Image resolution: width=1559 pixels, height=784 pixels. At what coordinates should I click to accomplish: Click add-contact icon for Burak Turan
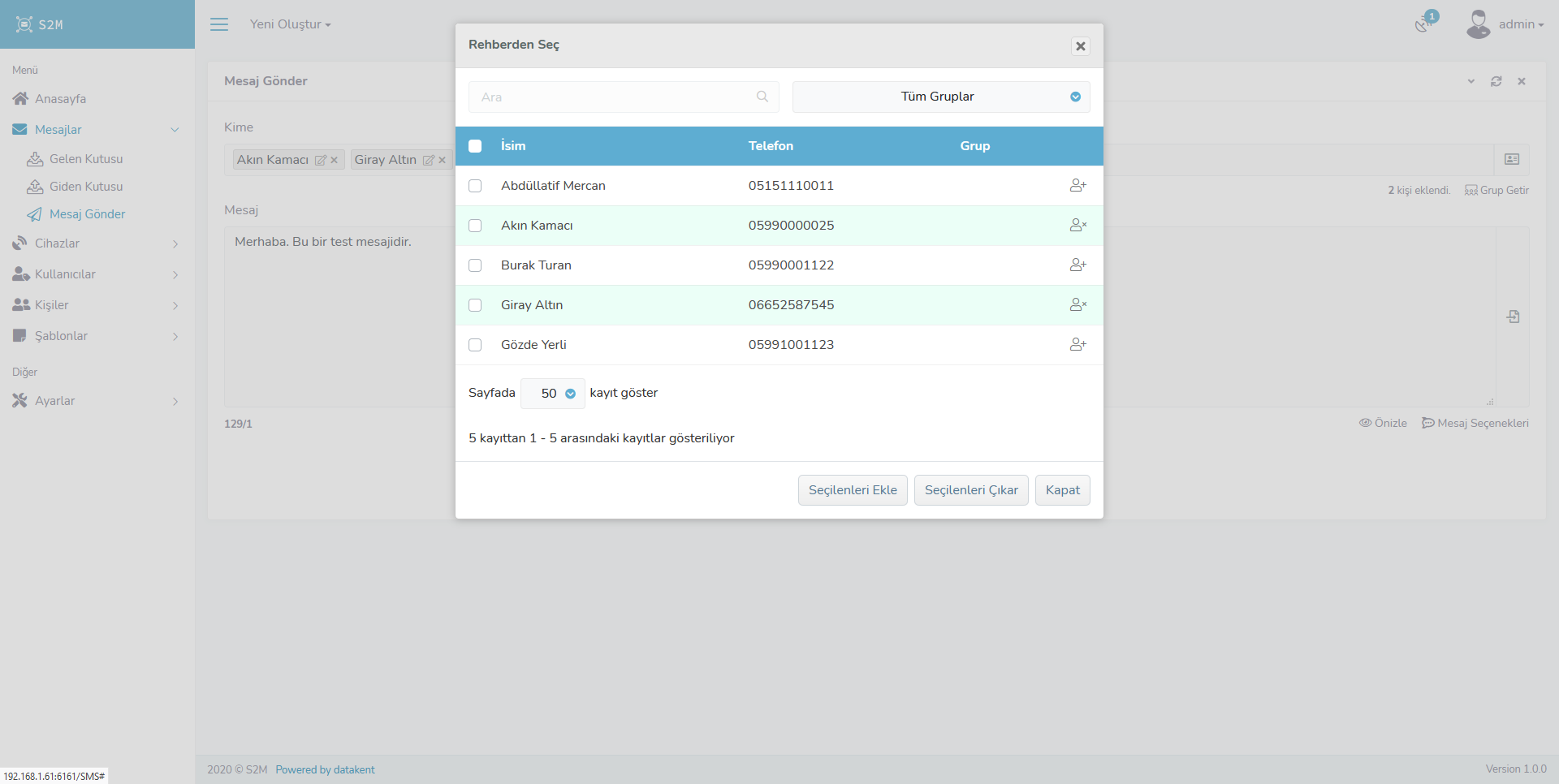click(x=1077, y=265)
